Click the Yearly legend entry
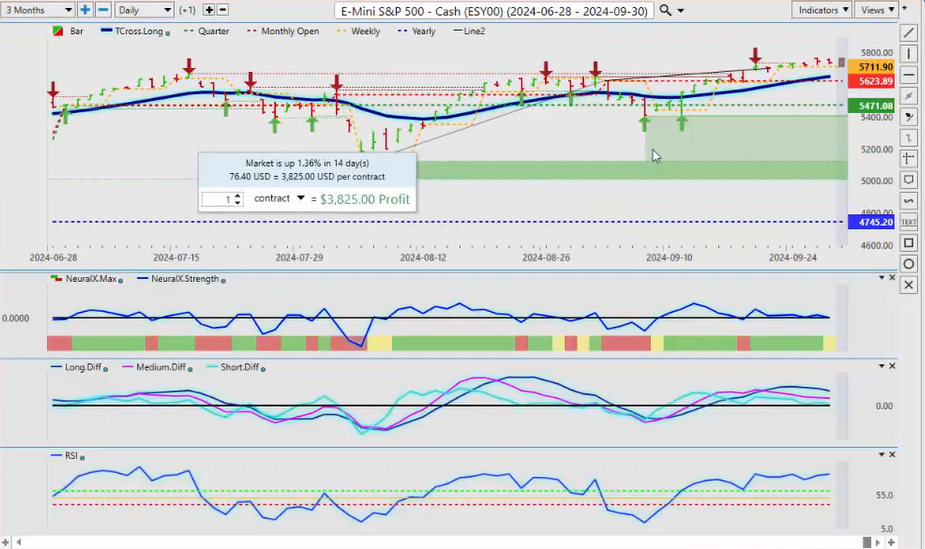 pyautogui.click(x=416, y=31)
